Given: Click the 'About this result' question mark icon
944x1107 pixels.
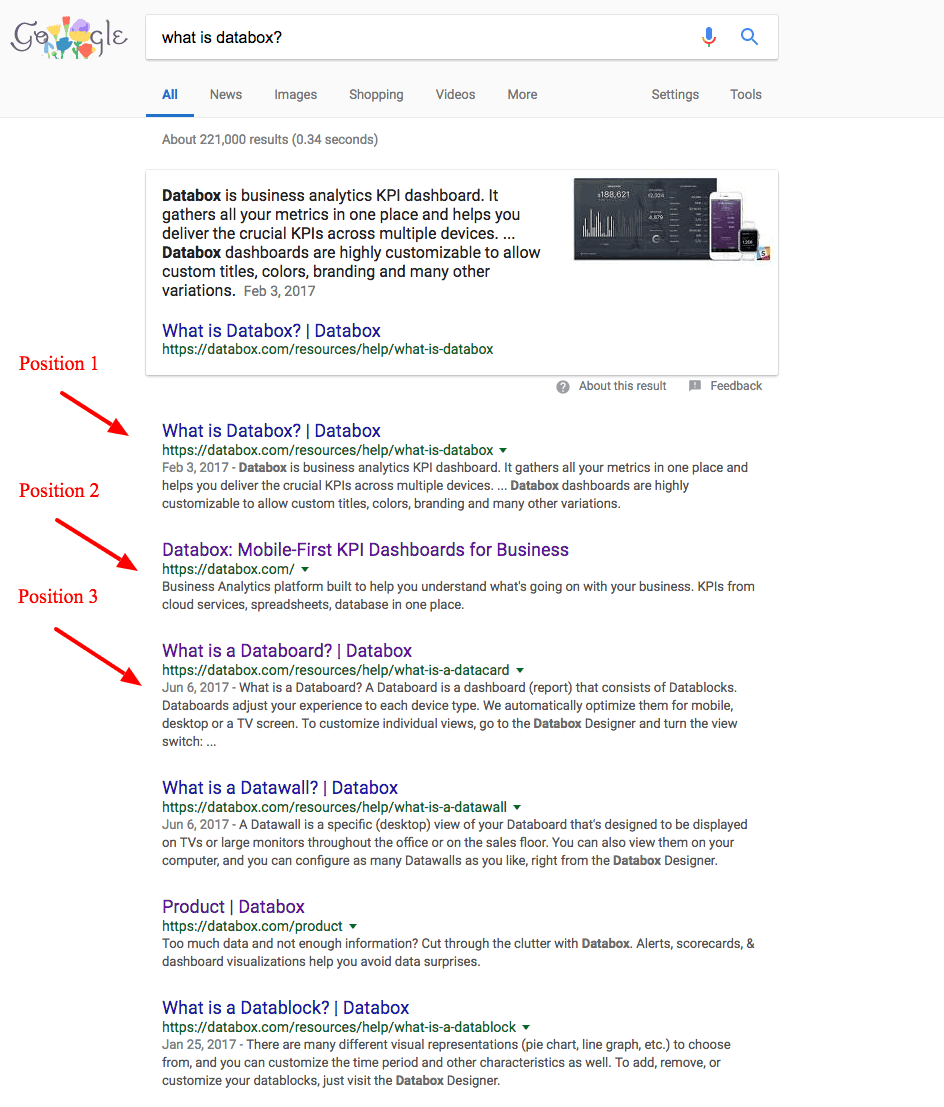Looking at the screenshot, I should pos(563,385).
